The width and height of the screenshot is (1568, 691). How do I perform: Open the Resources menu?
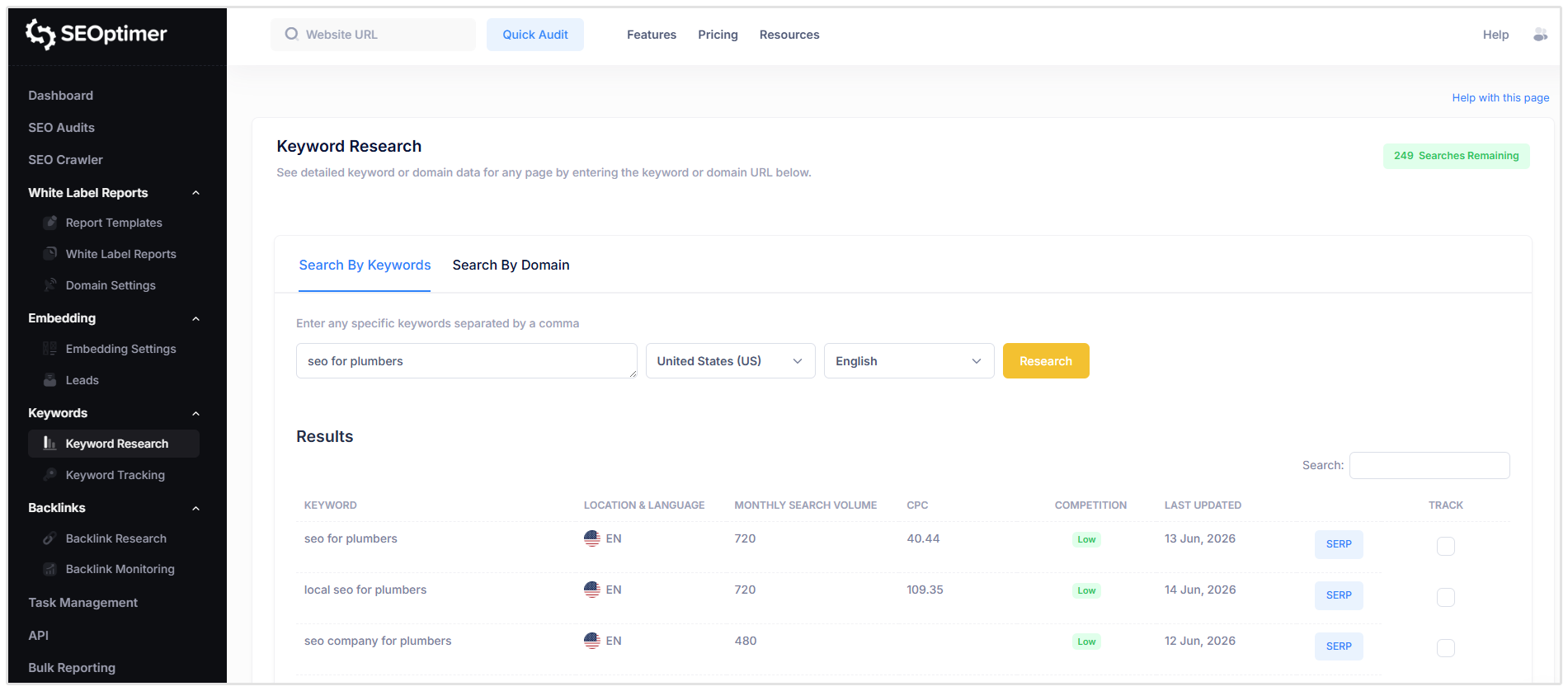[x=789, y=35]
